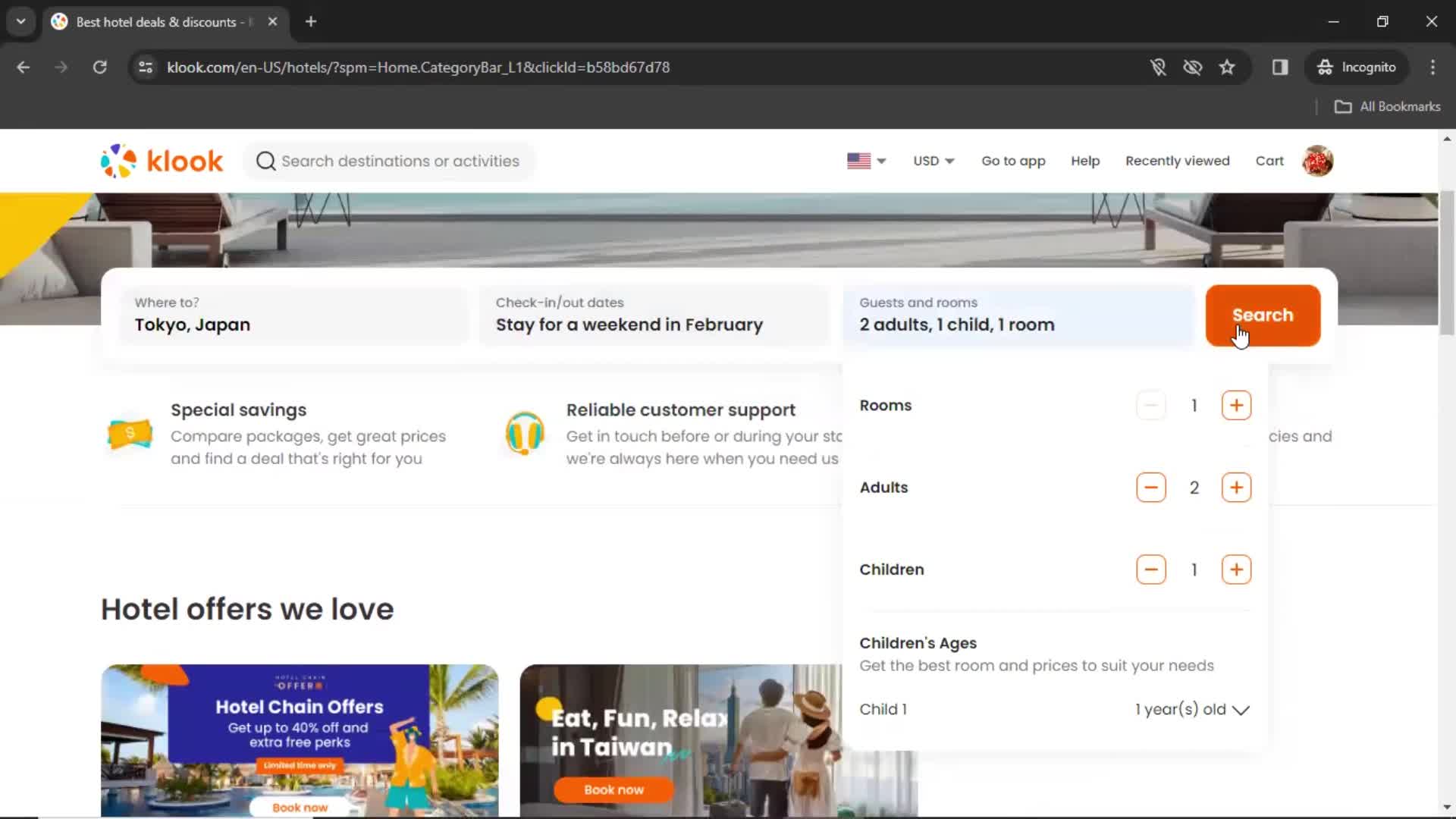This screenshot has height=819, width=1456.
Task: Decrease the number of Rooms
Action: [1150, 406]
